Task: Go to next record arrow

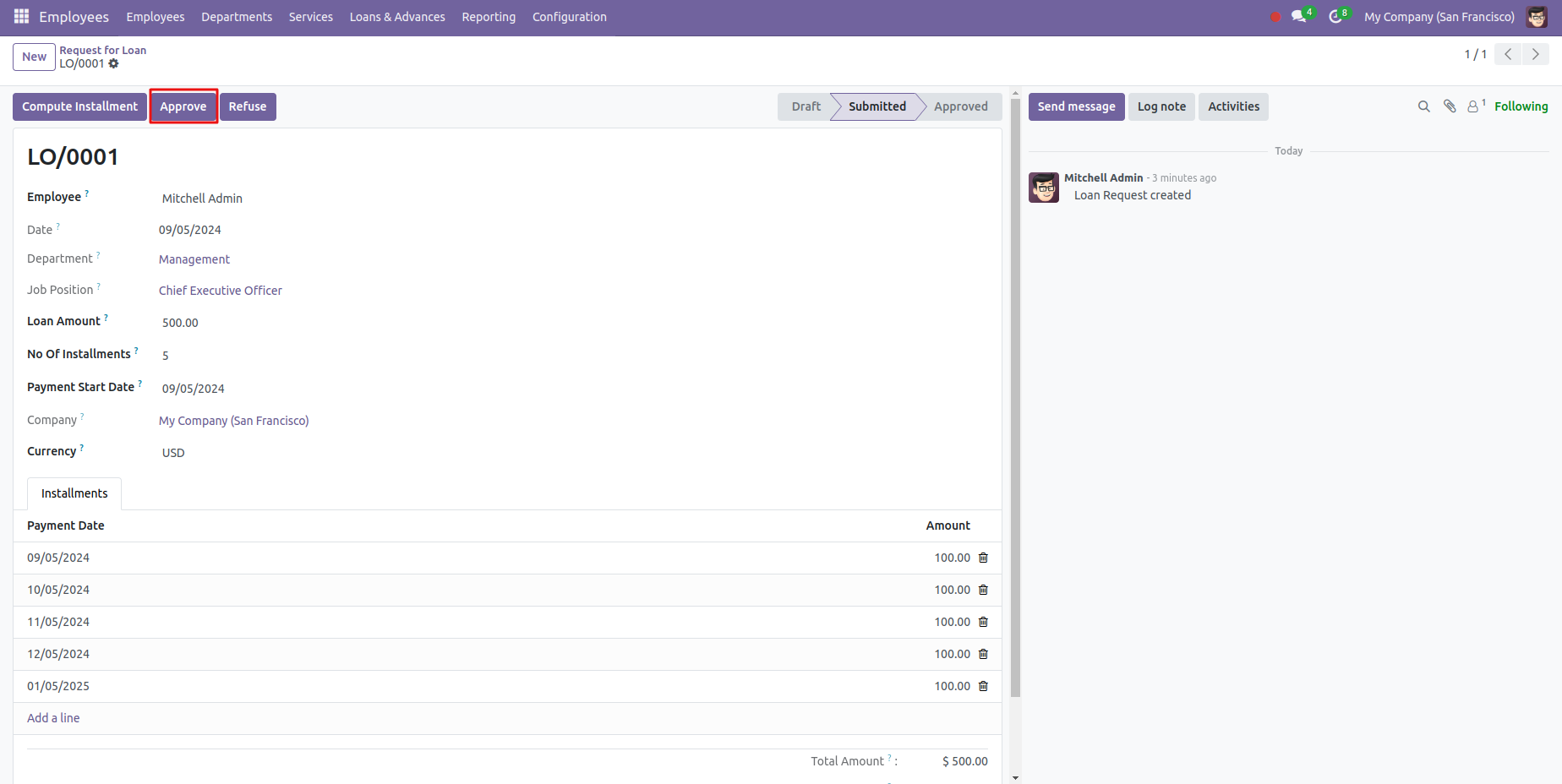Action: (1536, 54)
